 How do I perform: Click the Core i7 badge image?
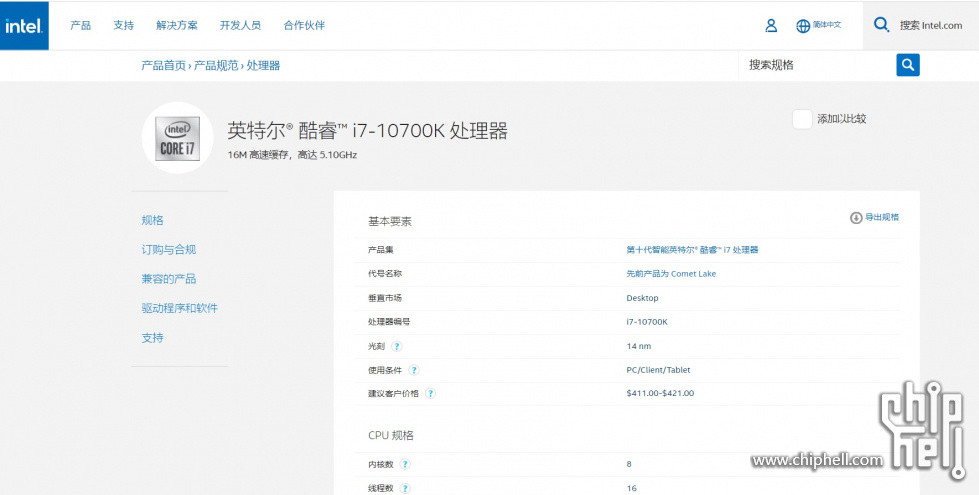178,138
